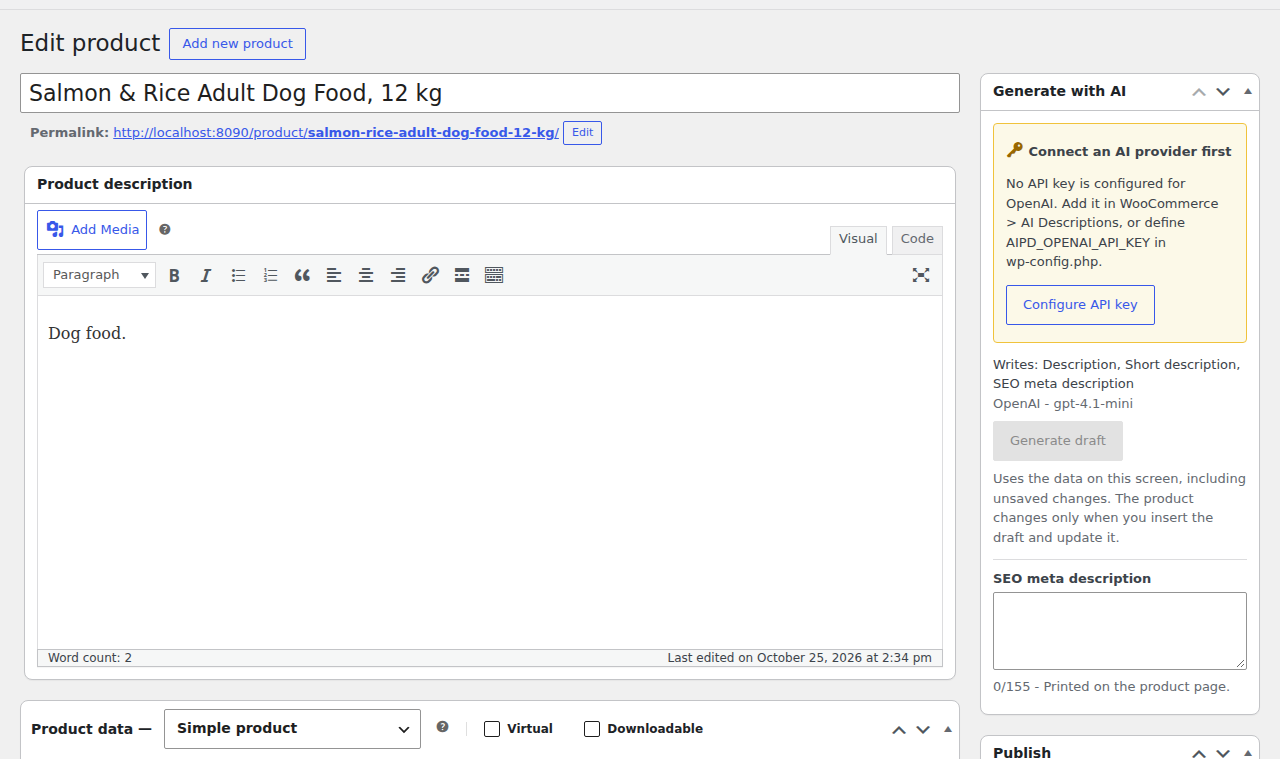
Task: Insert a numbered list
Action: click(270, 275)
